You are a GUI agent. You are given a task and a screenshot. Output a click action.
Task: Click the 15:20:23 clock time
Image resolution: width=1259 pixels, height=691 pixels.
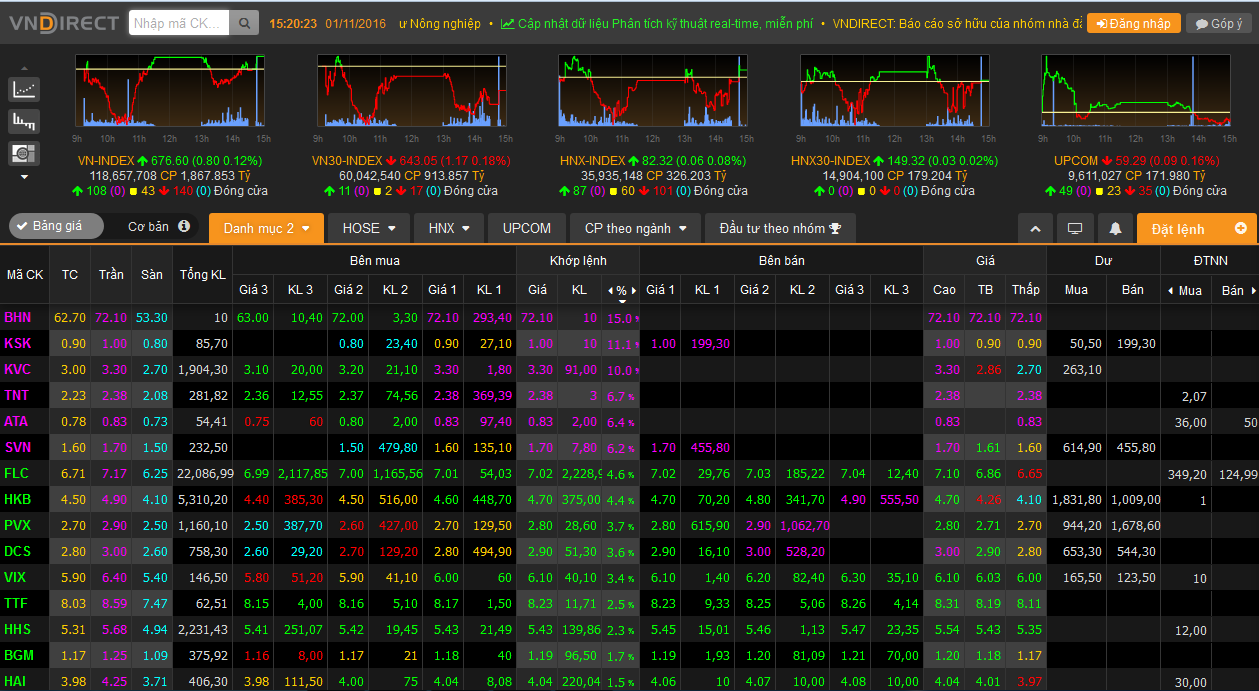tap(293, 23)
